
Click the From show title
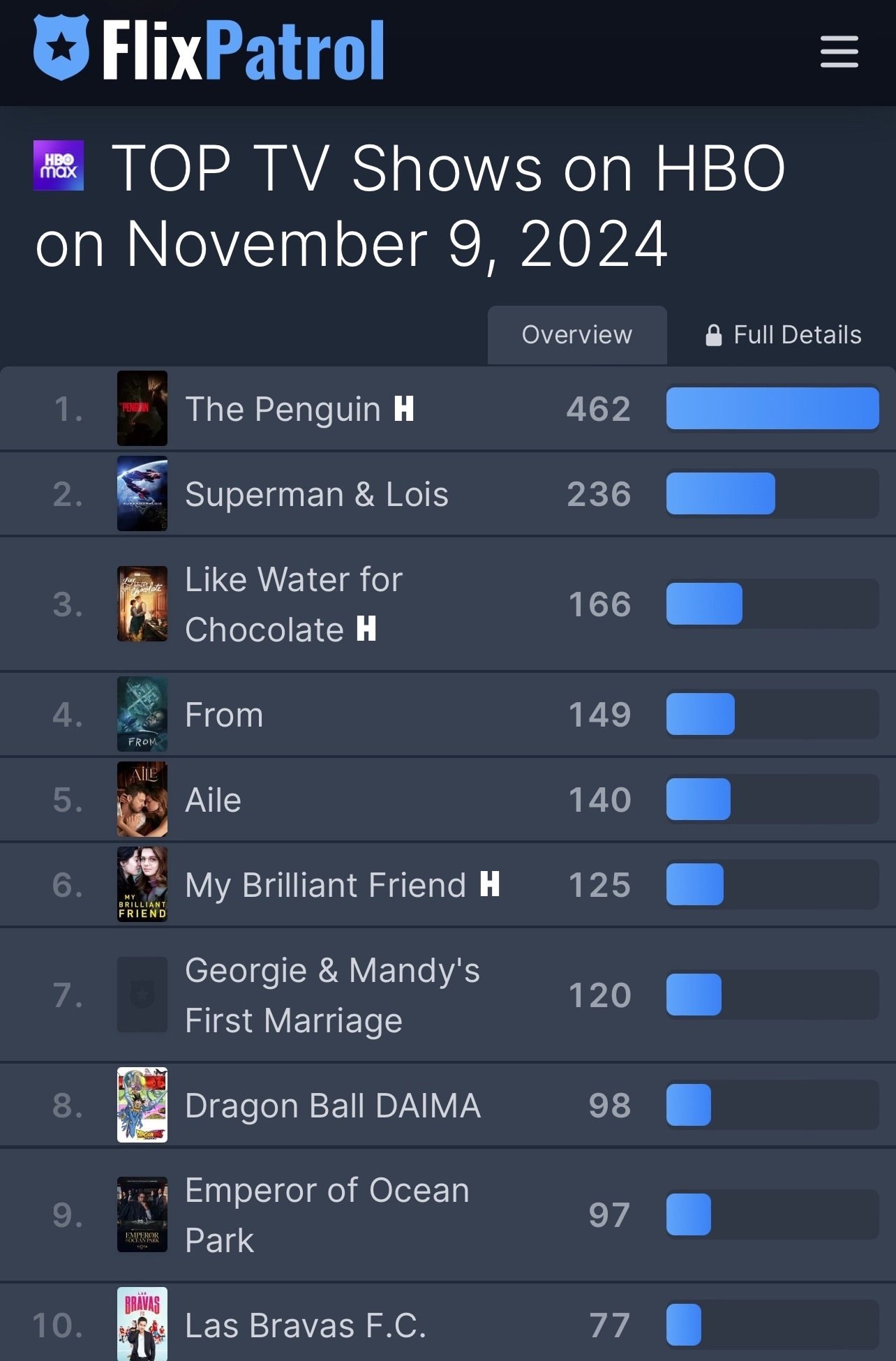(224, 715)
